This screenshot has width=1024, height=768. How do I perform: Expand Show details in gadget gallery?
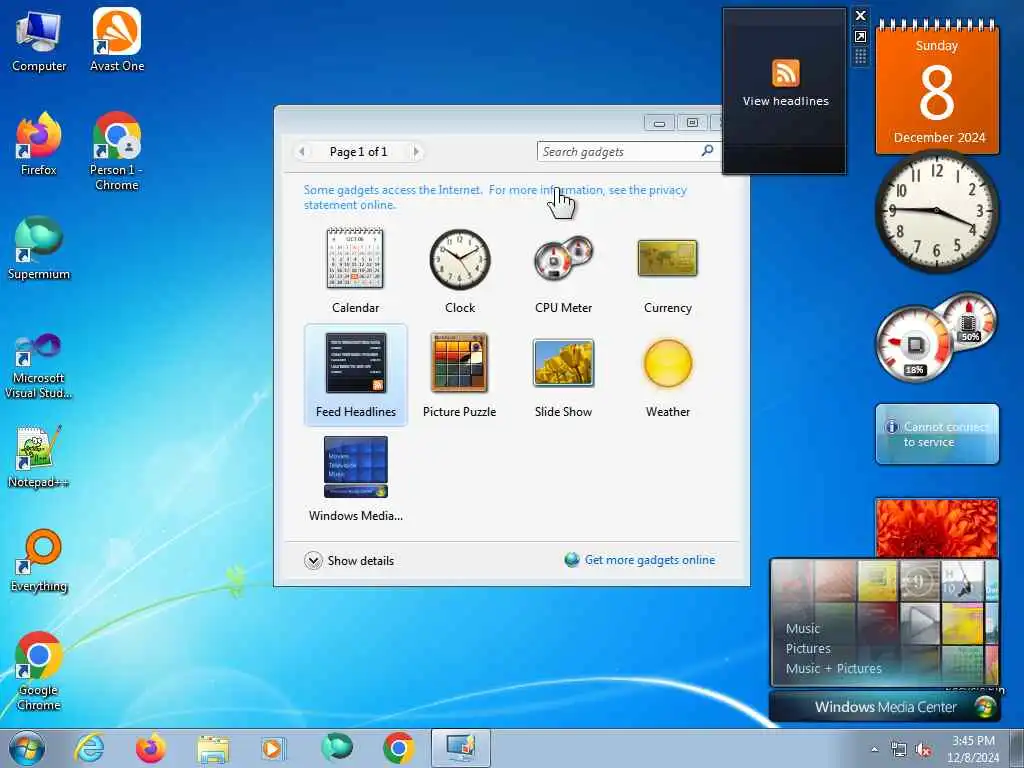click(x=349, y=560)
